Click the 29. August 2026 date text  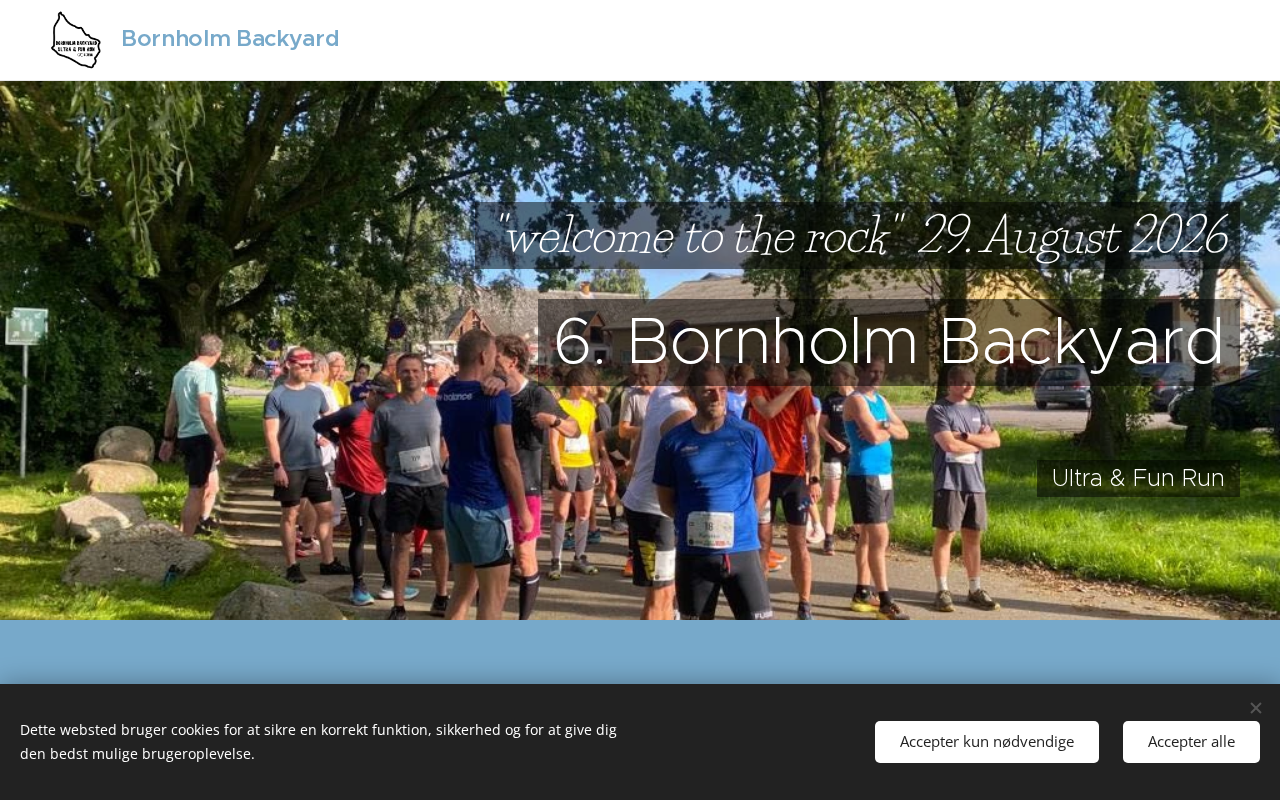(1073, 236)
